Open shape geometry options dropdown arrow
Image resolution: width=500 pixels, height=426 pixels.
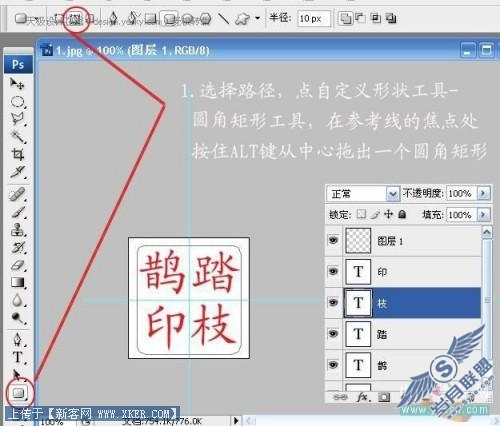click(257, 18)
